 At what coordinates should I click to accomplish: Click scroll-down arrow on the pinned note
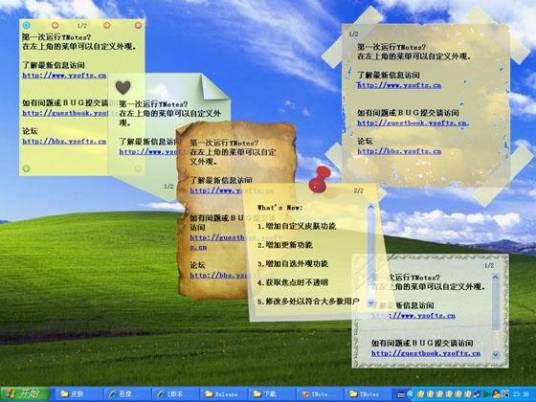tap(371, 302)
